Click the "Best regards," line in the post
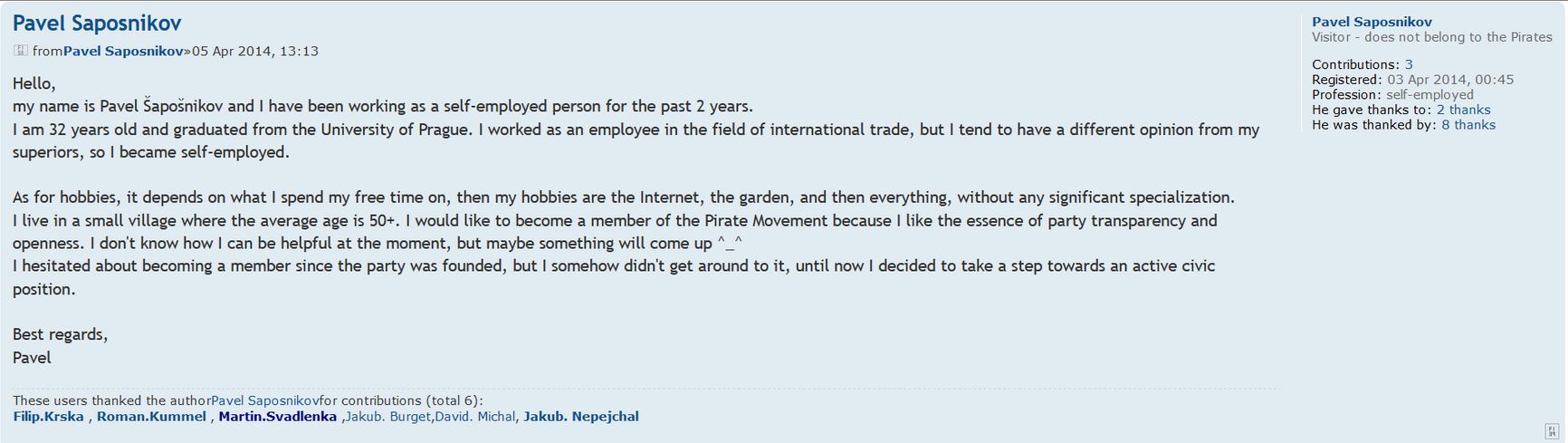 pyautogui.click(x=60, y=334)
